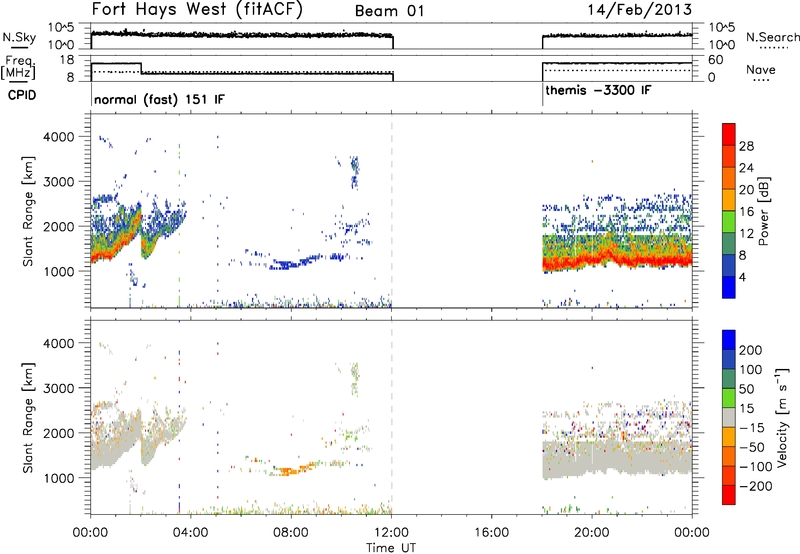Click 'themis -3300 IF' text
Screen dimensions: 800x554
(598, 90)
